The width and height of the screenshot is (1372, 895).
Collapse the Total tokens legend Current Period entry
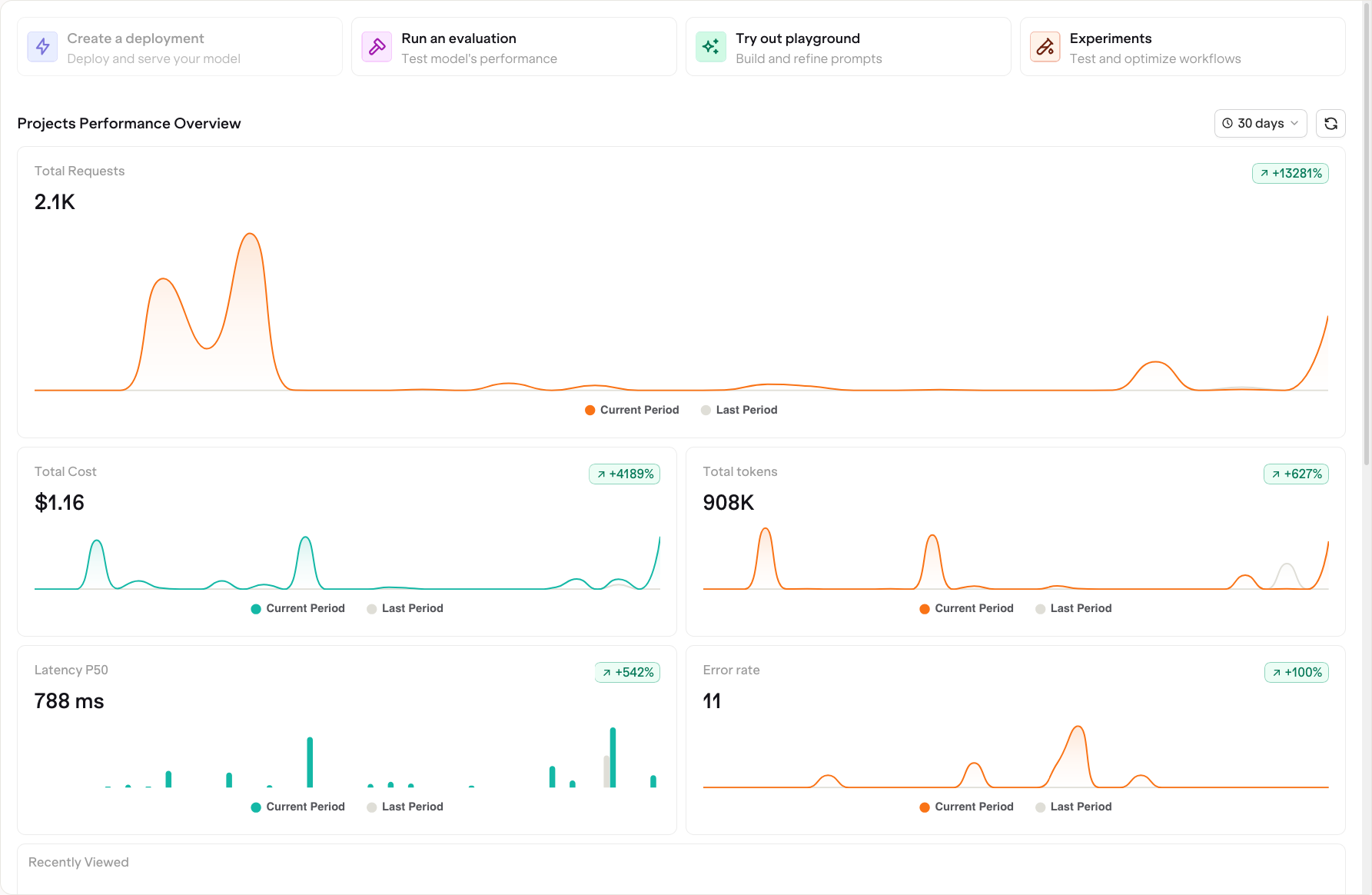[x=965, y=608]
